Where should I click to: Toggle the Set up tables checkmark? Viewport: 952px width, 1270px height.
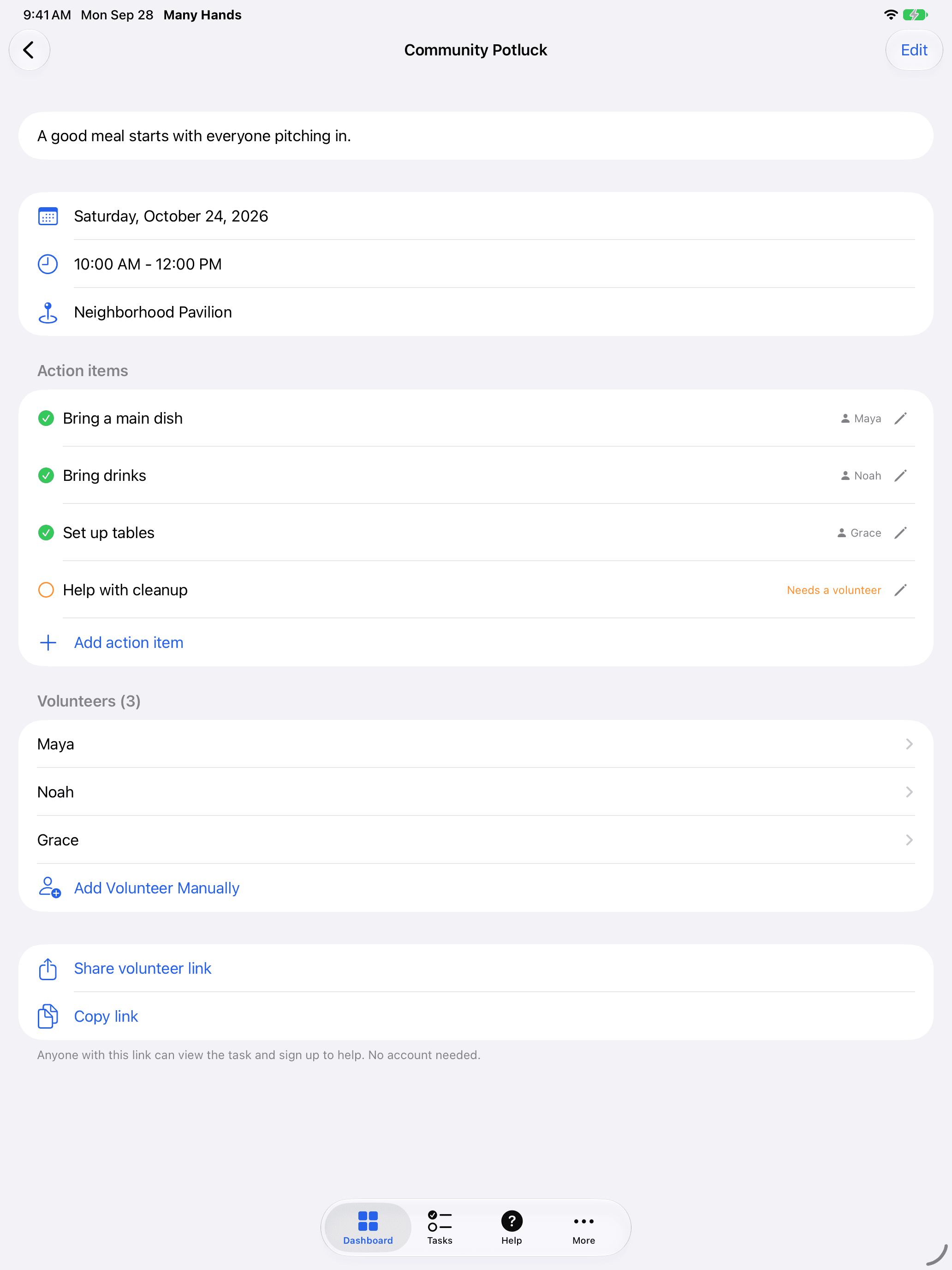pyautogui.click(x=46, y=533)
